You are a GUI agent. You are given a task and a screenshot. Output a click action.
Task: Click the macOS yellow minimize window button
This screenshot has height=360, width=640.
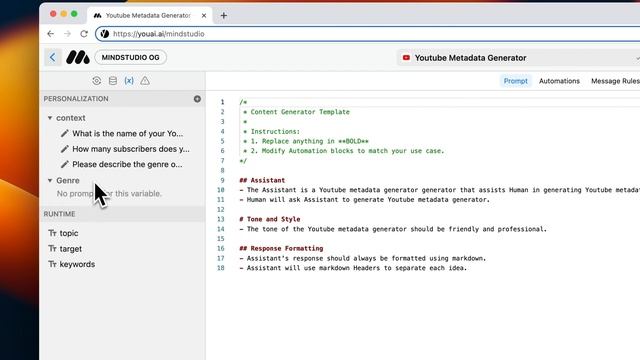click(64, 14)
